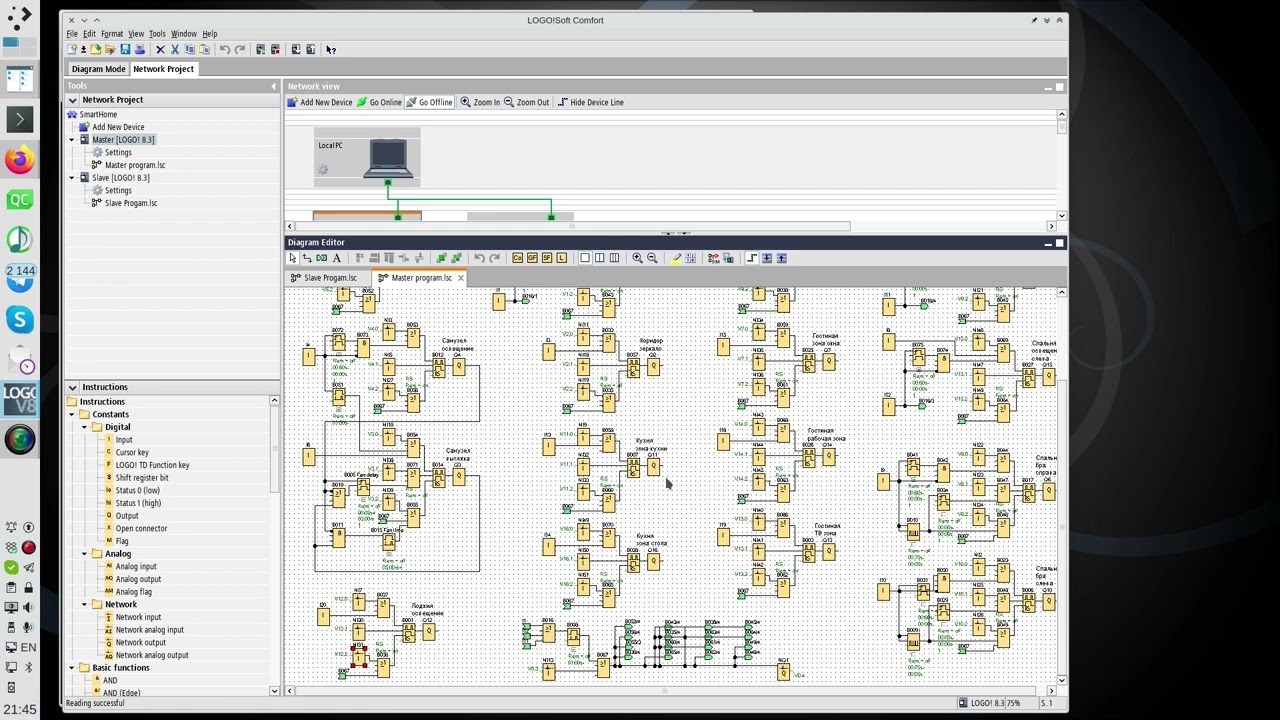Click the Paste icon in main toolbar
The height and width of the screenshot is (720, 1280).
point(204,49)
